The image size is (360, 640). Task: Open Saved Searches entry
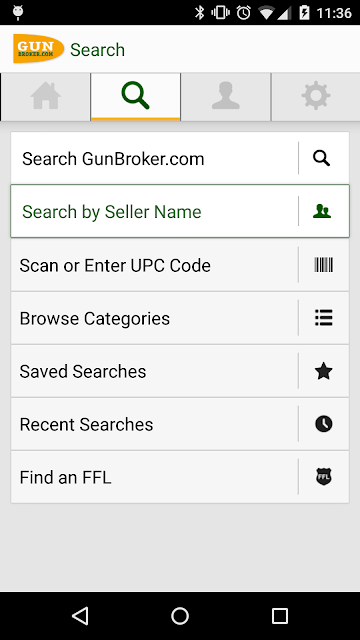(180, 371)
